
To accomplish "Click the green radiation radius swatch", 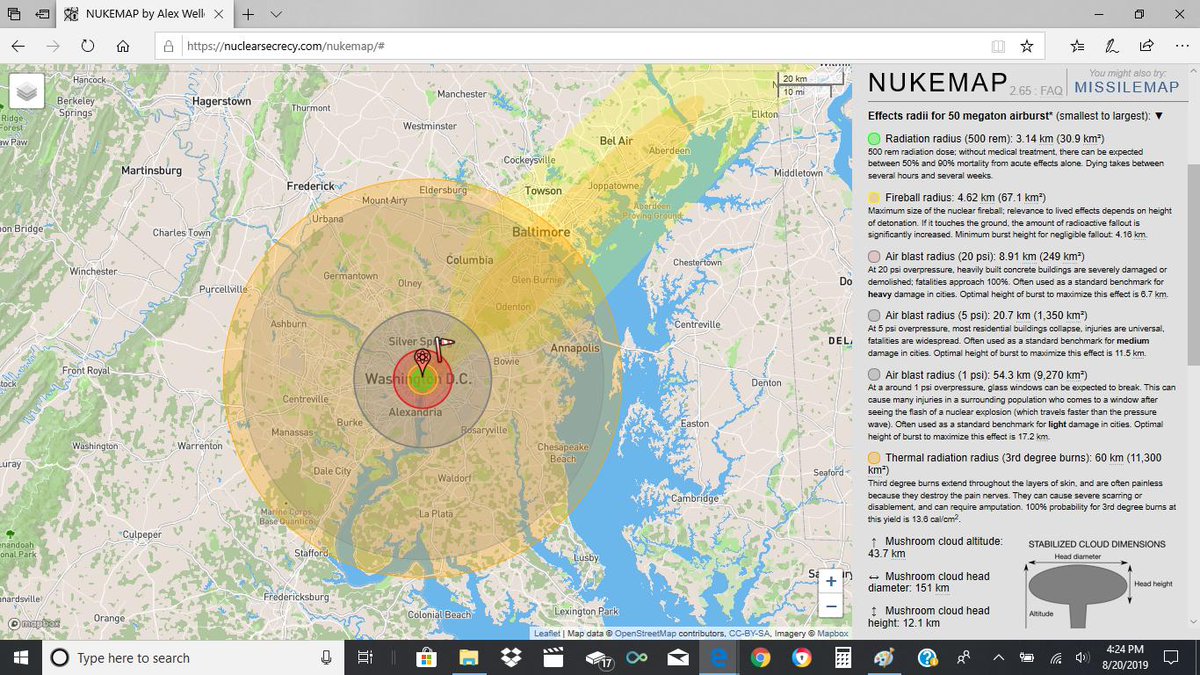I will pyautogui.click(x=874, y=138).
